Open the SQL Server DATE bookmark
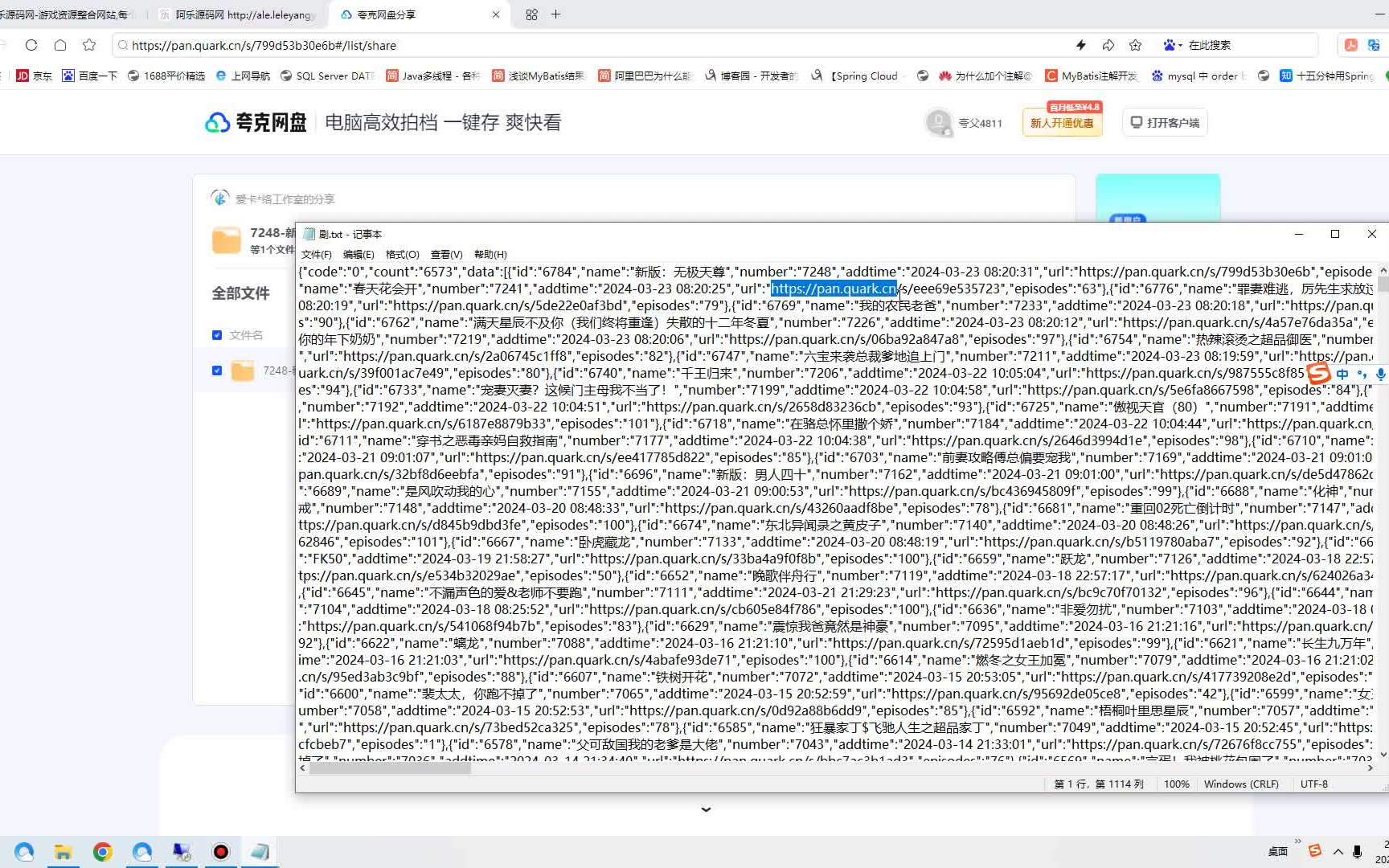 (x=327, y=76)
